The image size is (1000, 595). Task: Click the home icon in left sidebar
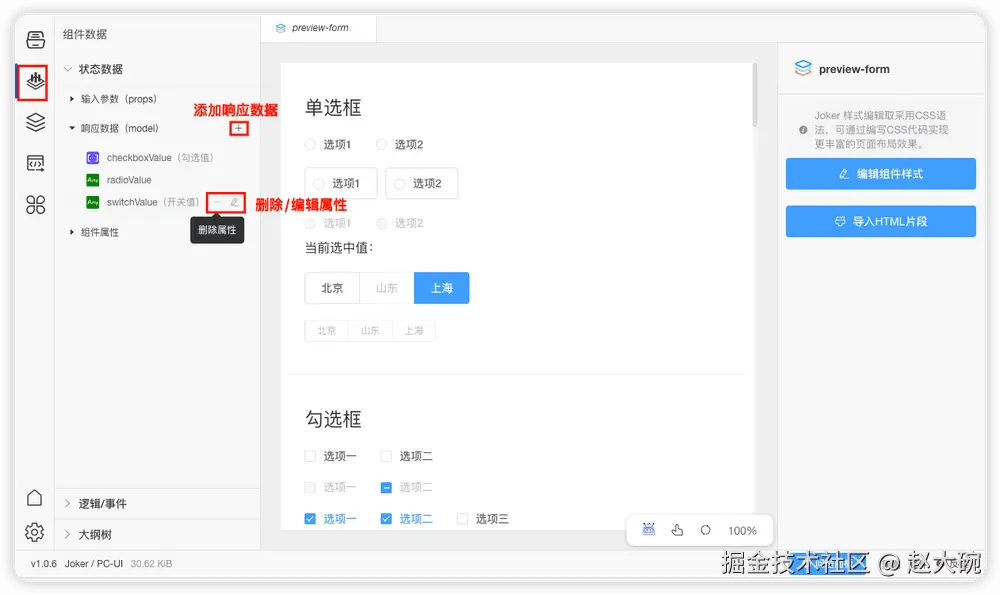(x=35, y=497)
